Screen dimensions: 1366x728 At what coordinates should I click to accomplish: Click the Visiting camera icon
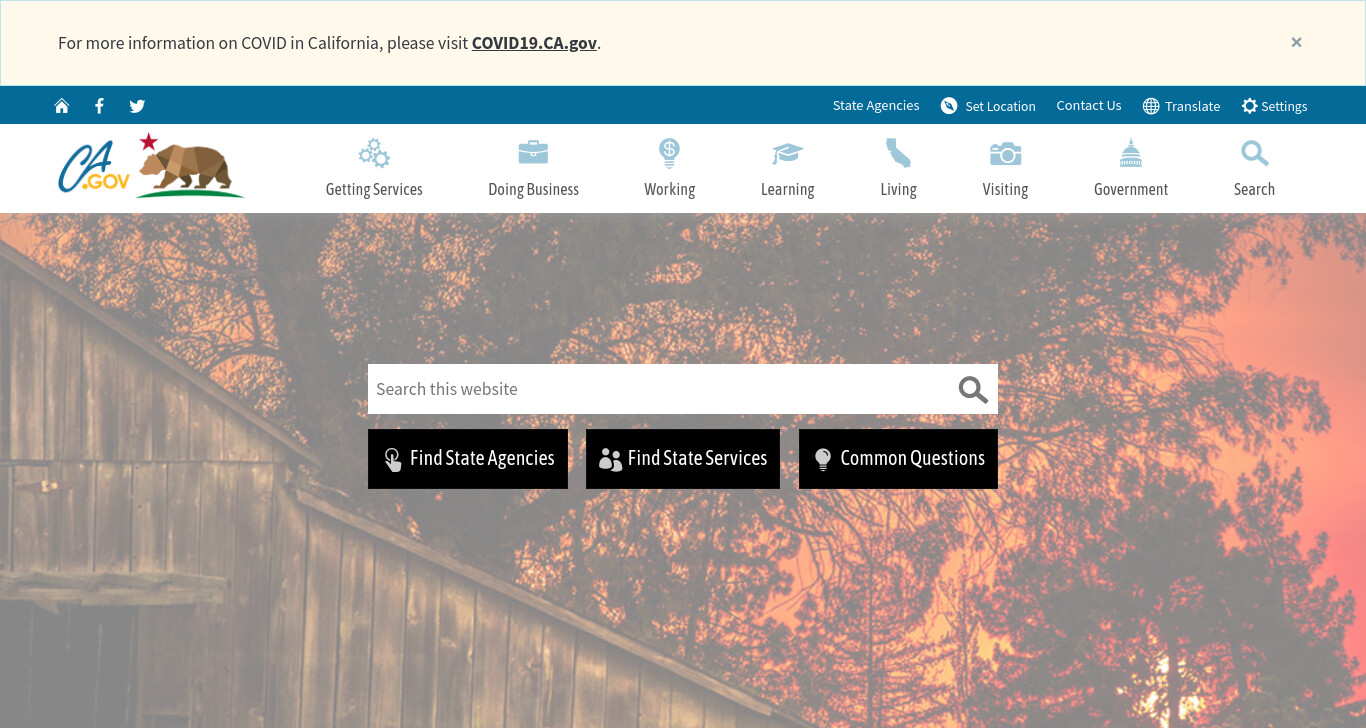[1005, 153]
